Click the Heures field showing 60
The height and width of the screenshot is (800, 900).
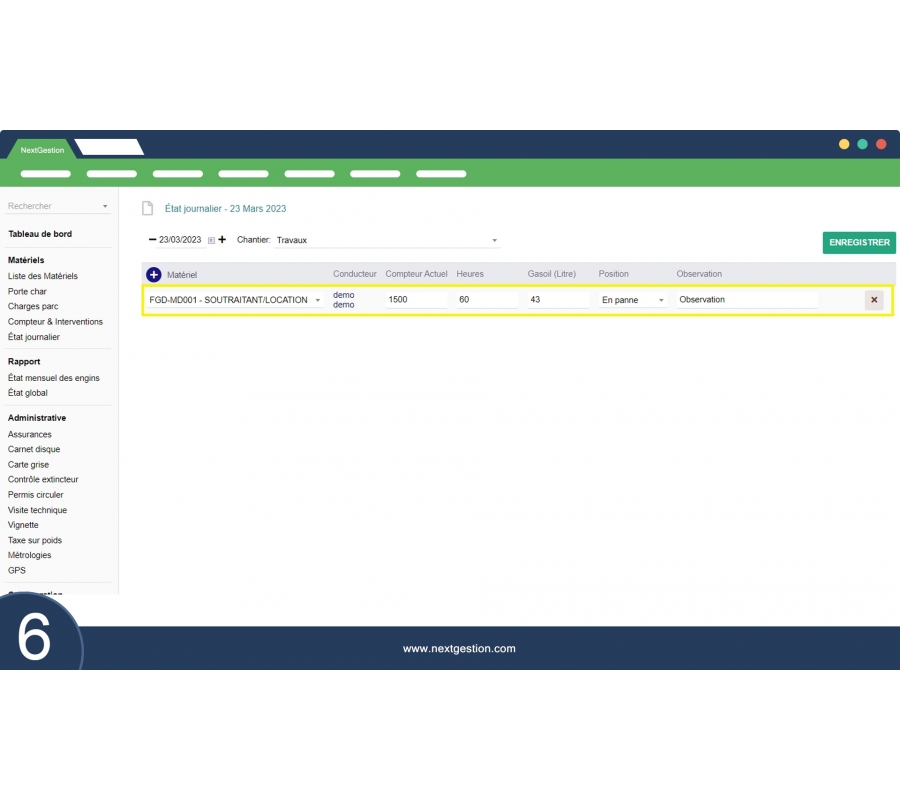(487, 300)
